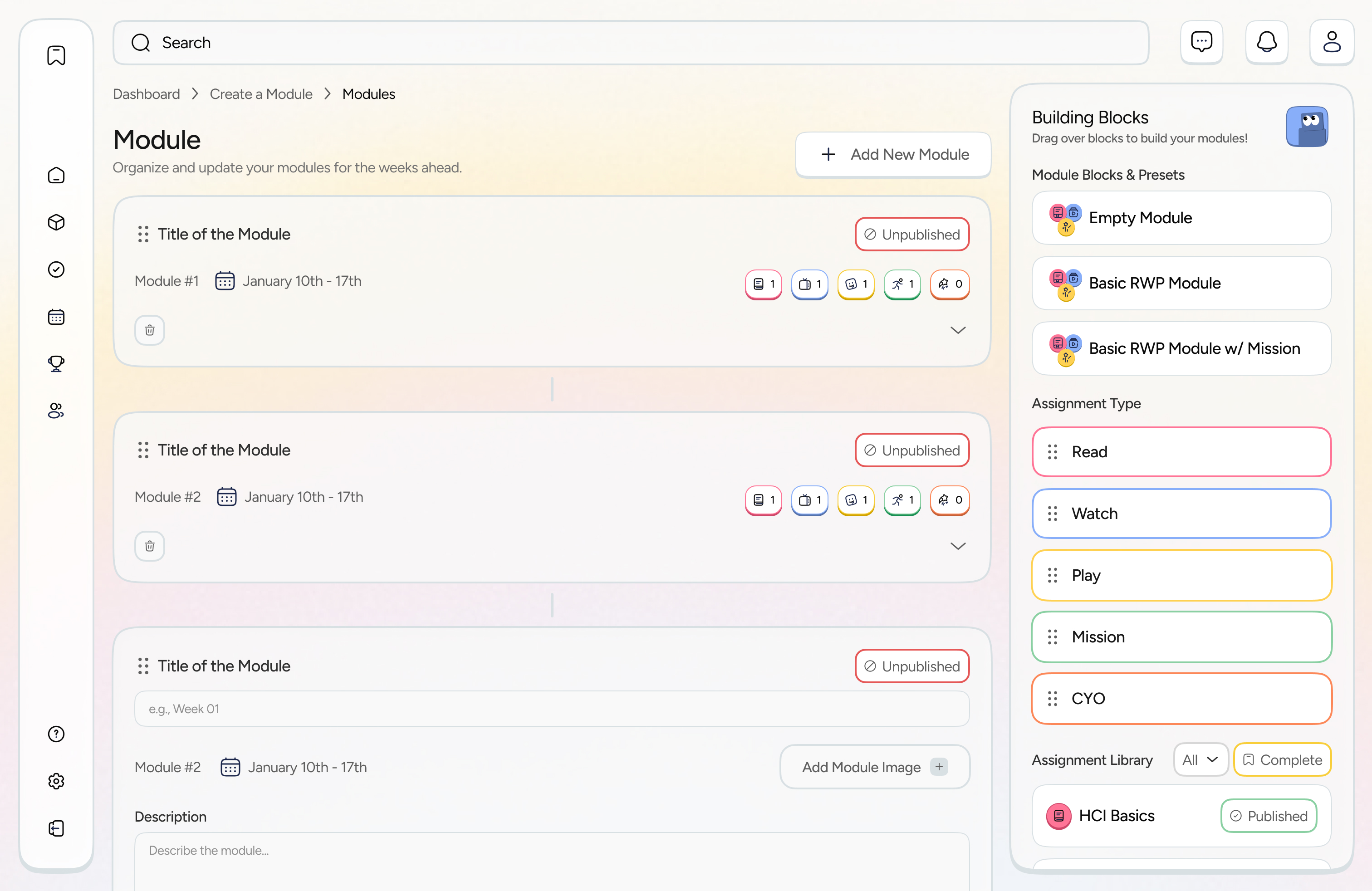Click the Mission runner badge on Module #1
The height and width of the screenshot is (891, 1372).
tap(902, 284)
